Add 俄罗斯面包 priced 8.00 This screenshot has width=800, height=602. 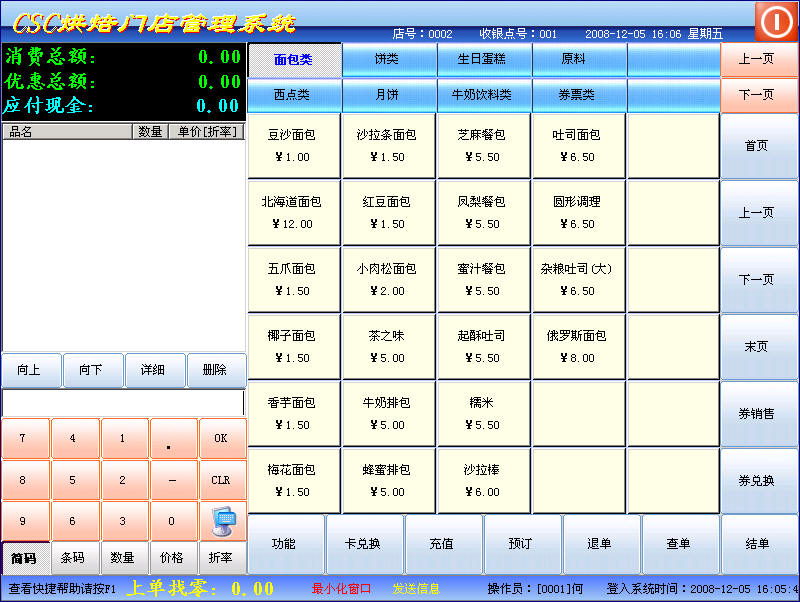pos(579,347)
